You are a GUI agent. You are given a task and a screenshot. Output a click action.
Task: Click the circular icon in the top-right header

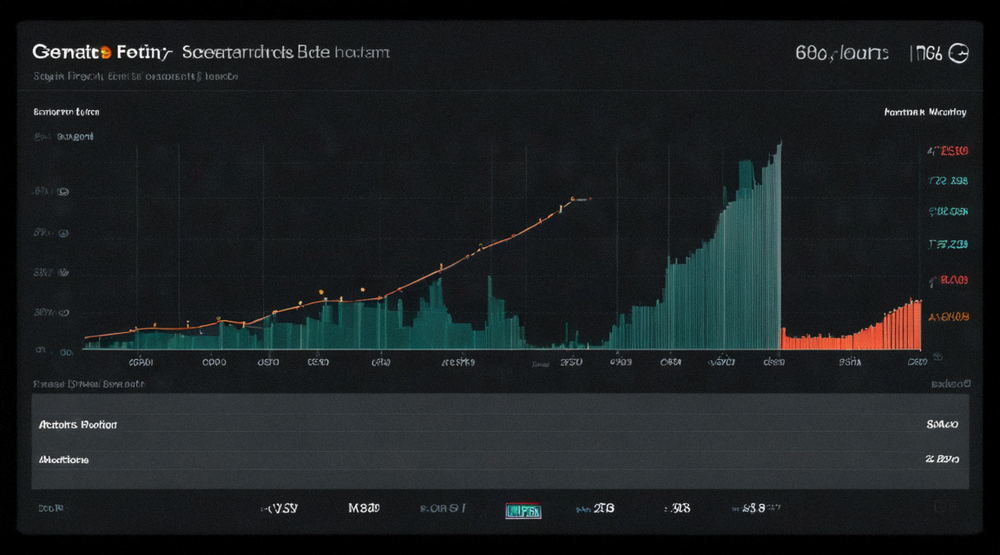(x=959, y=54)
